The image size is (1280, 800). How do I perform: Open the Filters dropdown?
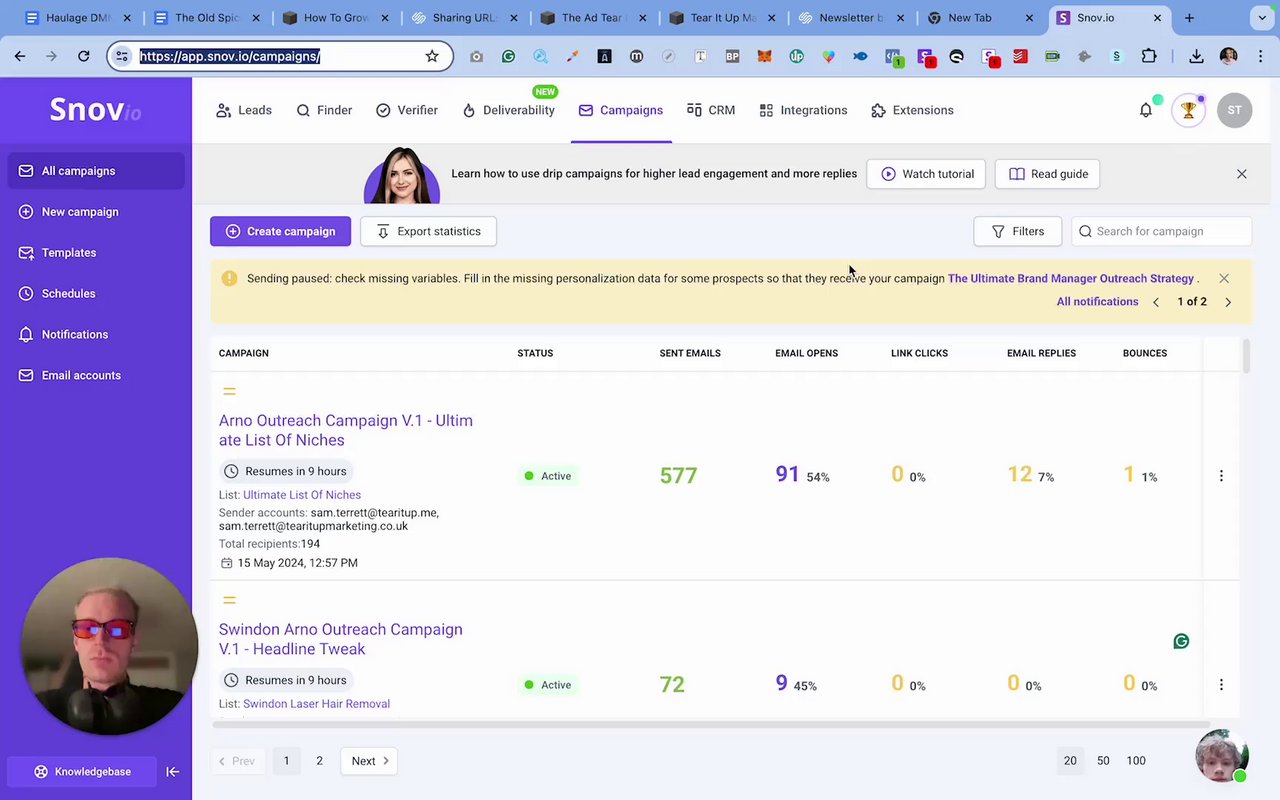click(1017, 231)
